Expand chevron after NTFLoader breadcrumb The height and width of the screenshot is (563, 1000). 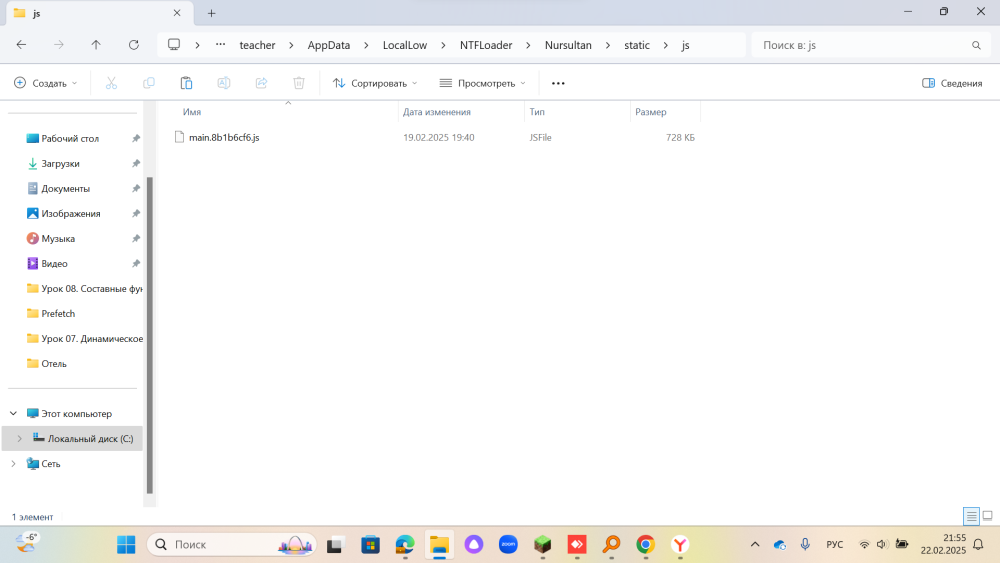point(529,45)
